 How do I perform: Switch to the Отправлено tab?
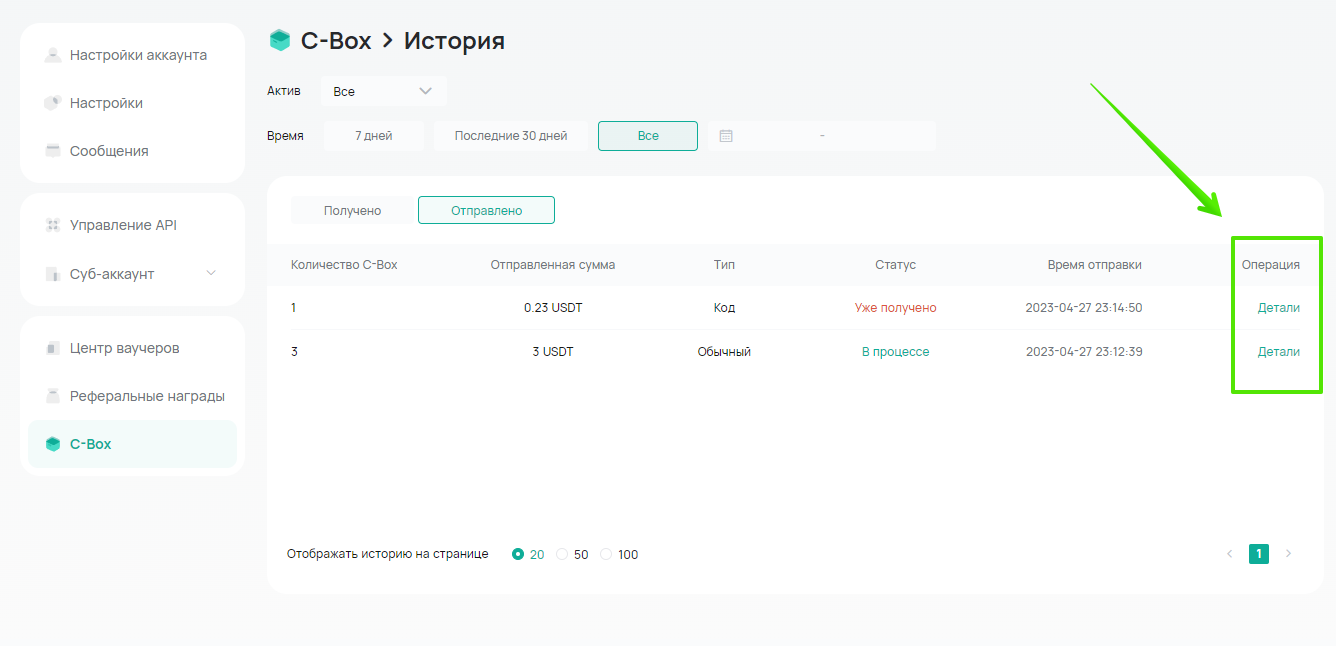[486, 210]
